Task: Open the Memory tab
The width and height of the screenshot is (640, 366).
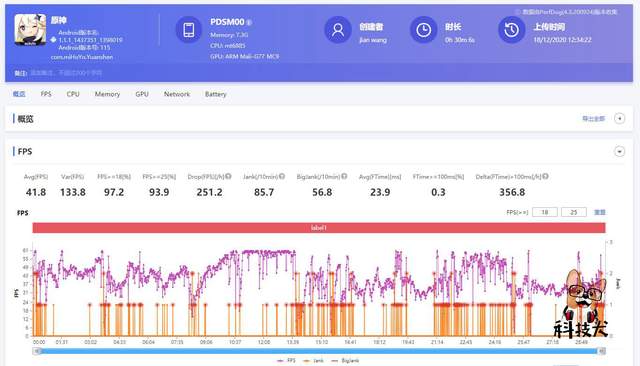Action: click(x=107, y=94)
